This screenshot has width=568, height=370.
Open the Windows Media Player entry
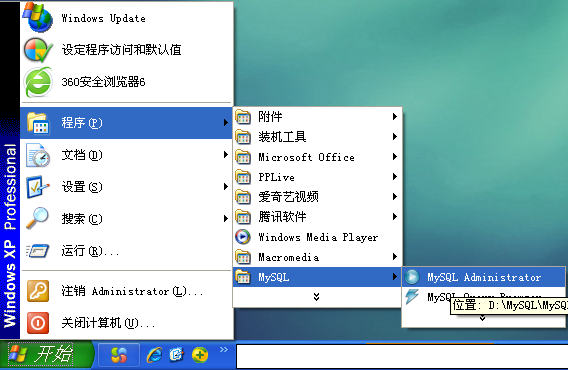click(x=317, y=237)
